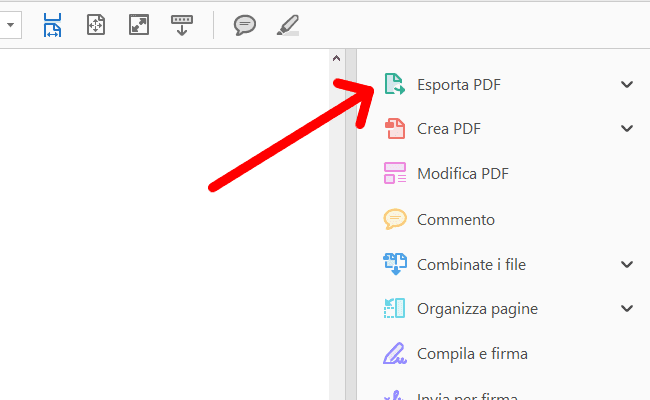Click the Esporta PDF icon
Viewport: 650px width, 400px height.
click(x=395, y=85)
